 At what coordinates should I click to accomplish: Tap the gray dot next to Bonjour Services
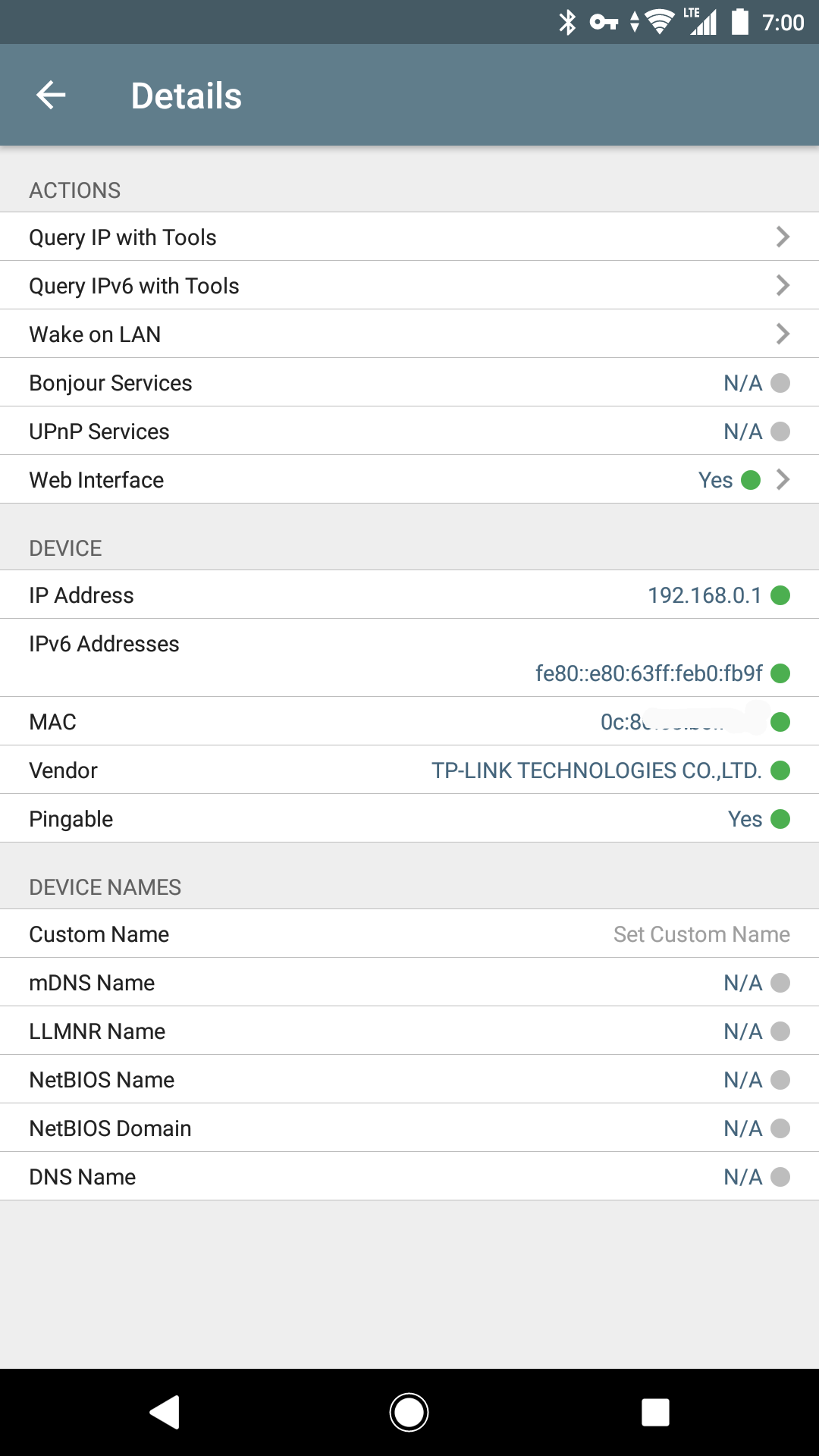point(780,383)
